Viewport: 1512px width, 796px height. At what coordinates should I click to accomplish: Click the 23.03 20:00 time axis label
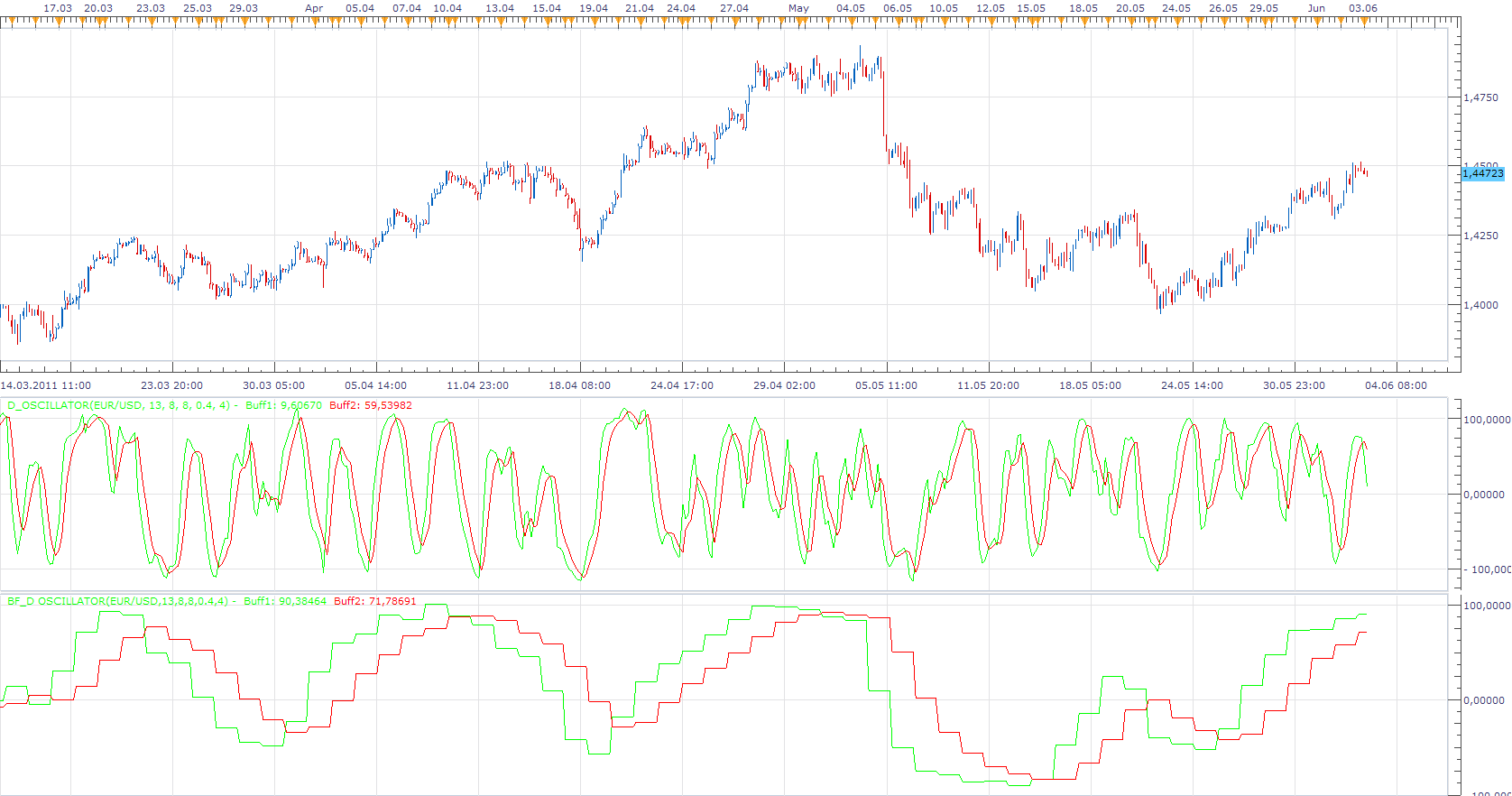click(x=171, y=385)
